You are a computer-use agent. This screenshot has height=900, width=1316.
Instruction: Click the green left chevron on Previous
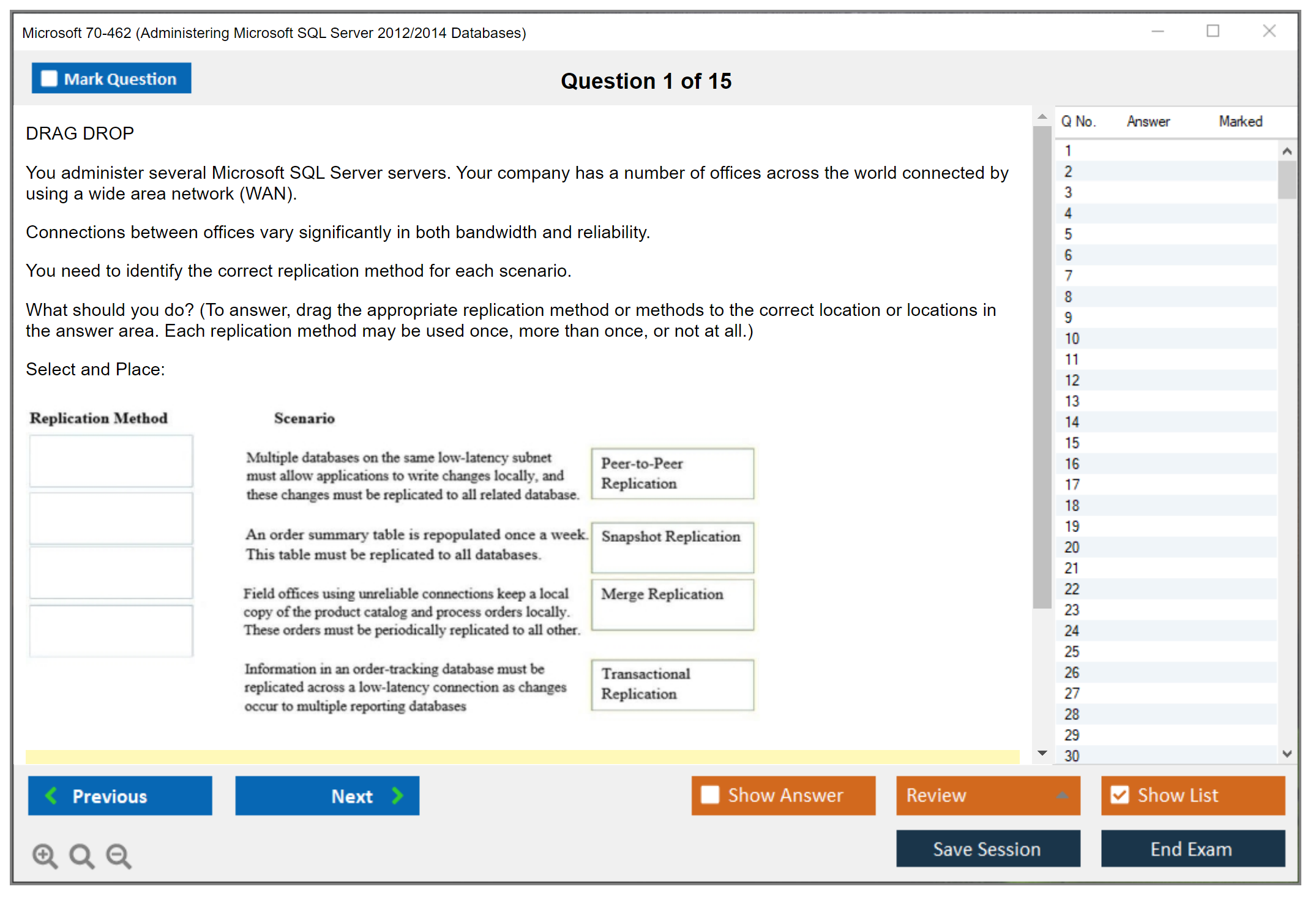[51, 795]
